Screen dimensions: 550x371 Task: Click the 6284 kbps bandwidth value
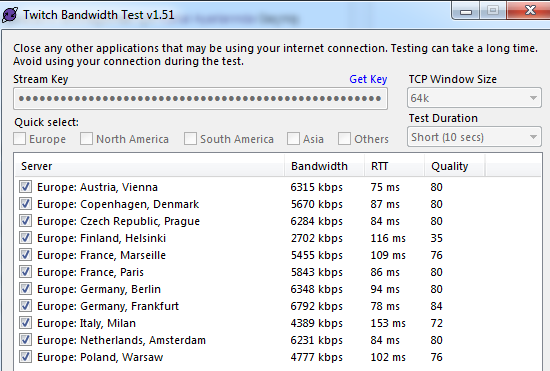[x=316, y=221]
